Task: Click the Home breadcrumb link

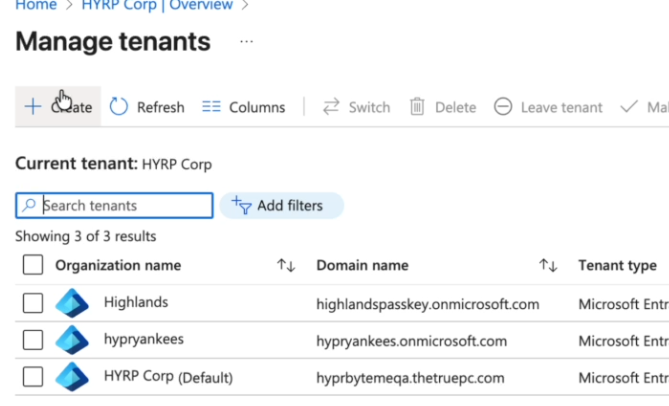Action: pos(35,5)
